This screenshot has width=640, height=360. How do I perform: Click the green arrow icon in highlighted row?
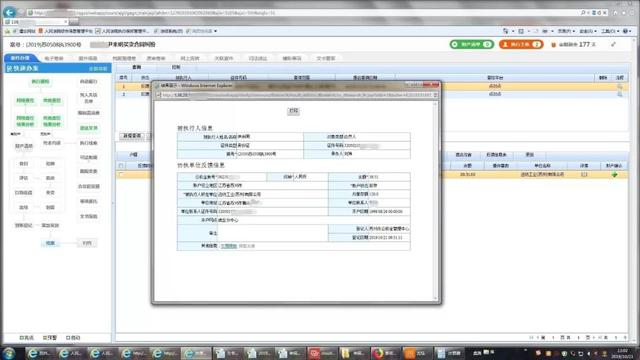click(614, 175)
